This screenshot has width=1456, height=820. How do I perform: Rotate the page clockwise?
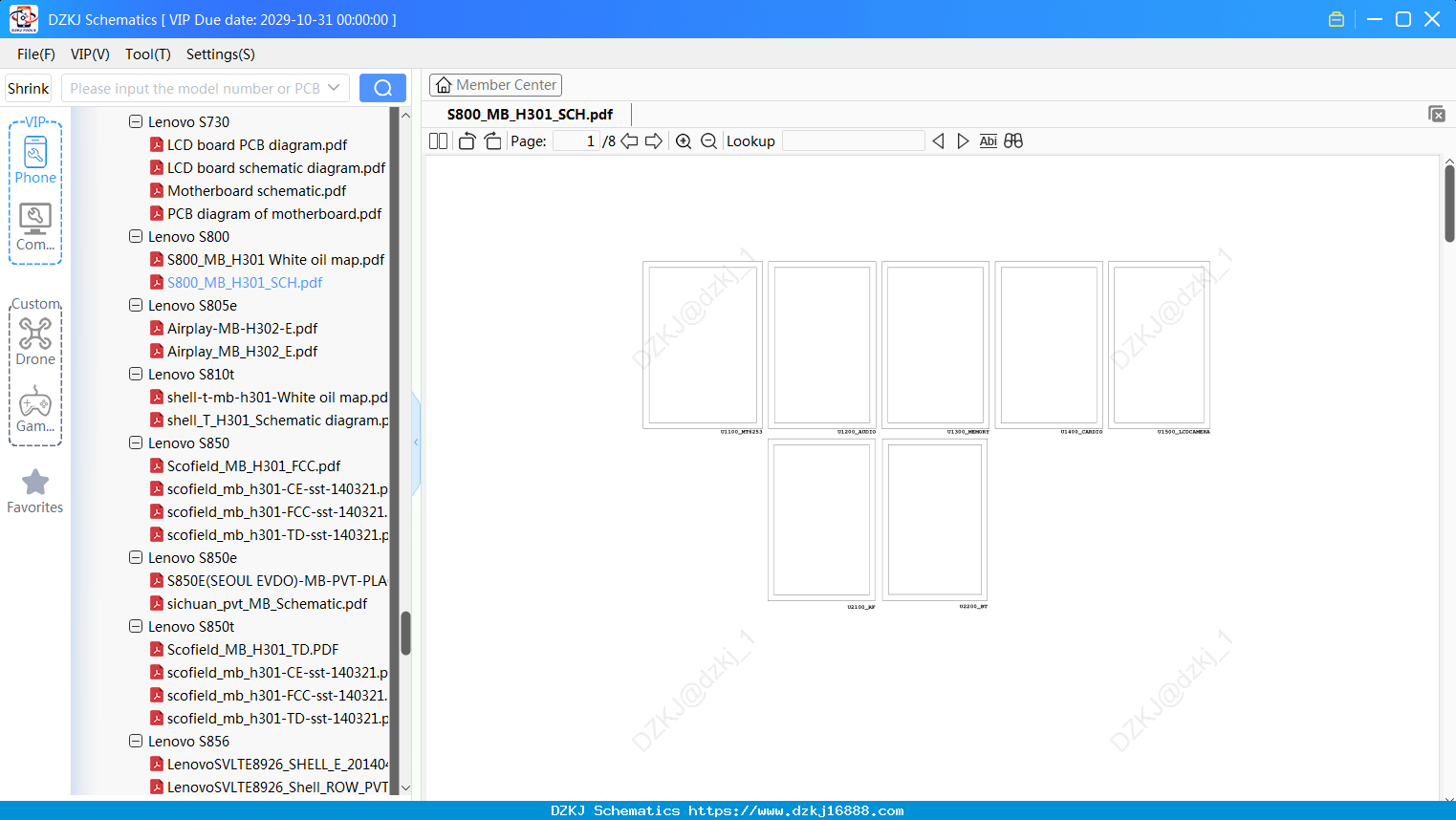point(492,141)
